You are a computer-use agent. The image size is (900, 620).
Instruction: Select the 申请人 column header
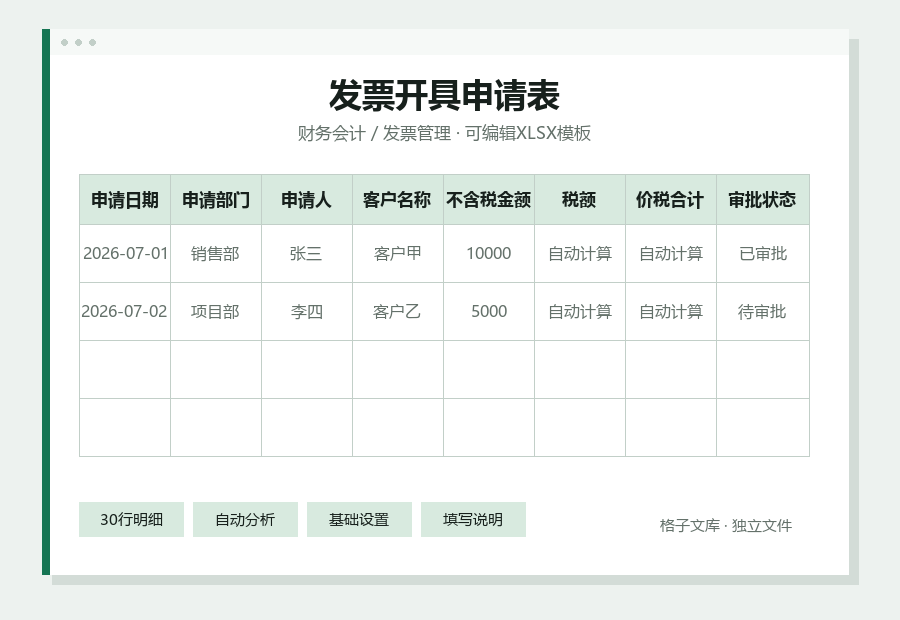(307, 200)
